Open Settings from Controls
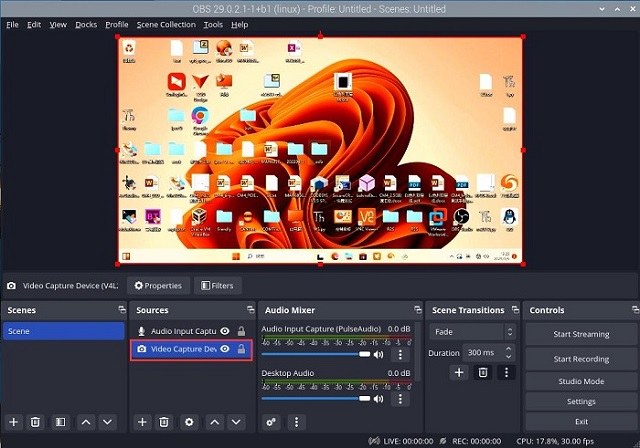Image resolution: width=640 pixels, height=448 pixels. click(581, 401)
